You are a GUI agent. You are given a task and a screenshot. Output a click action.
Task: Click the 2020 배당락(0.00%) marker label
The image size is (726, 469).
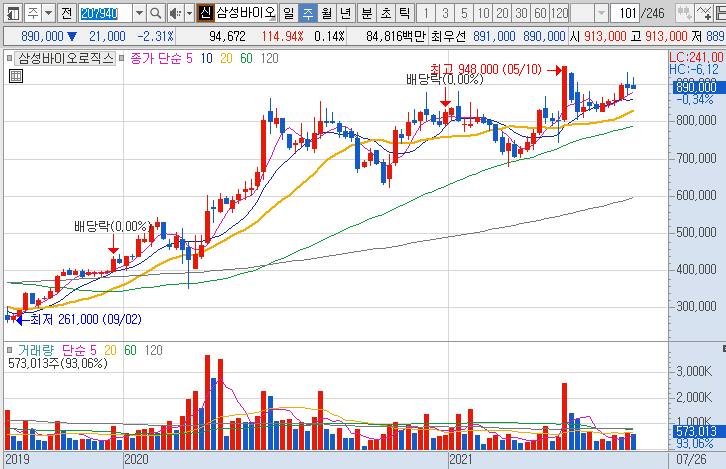[x=113, y=226]
